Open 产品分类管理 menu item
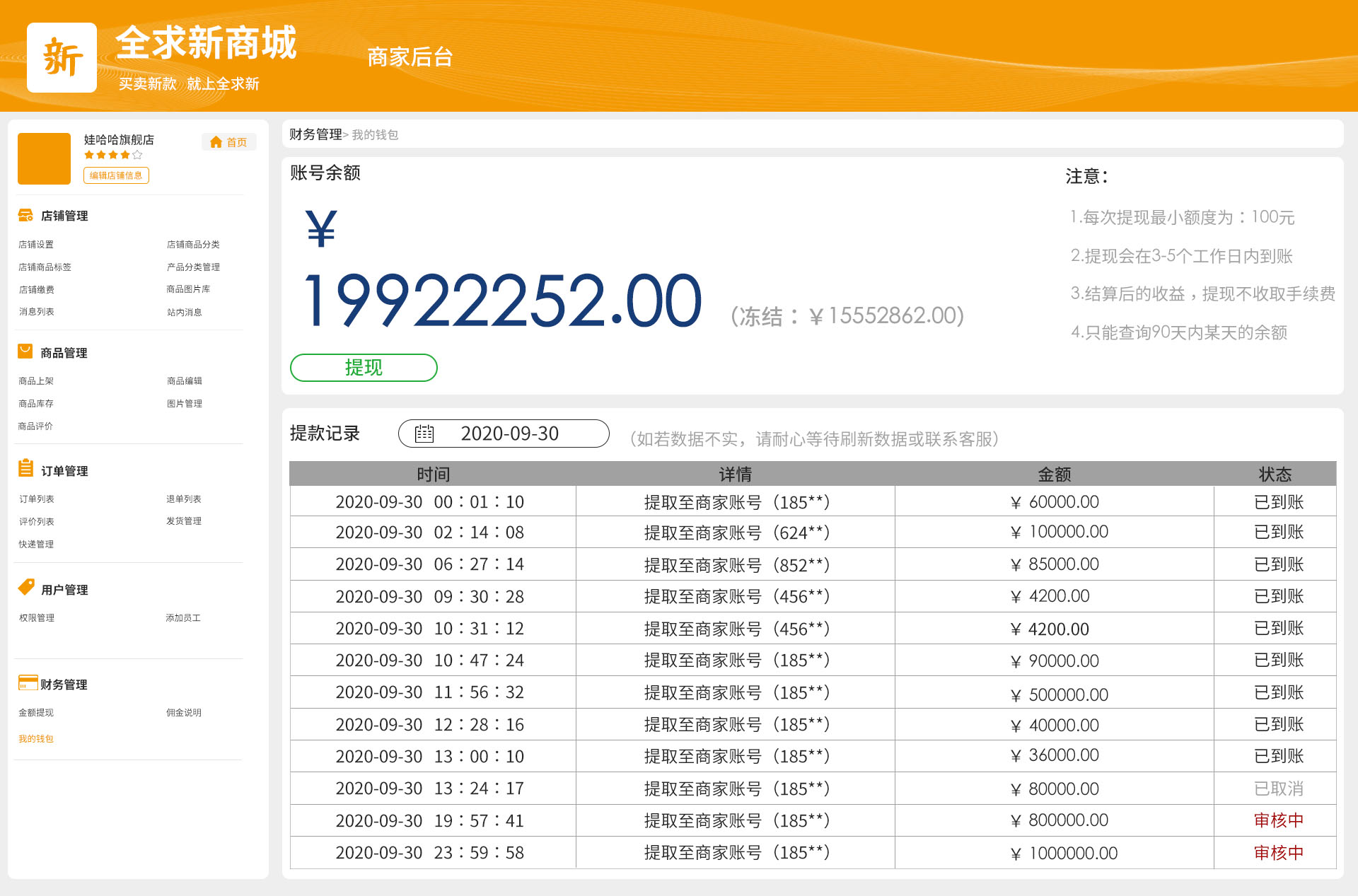 (x=193, y=267)
